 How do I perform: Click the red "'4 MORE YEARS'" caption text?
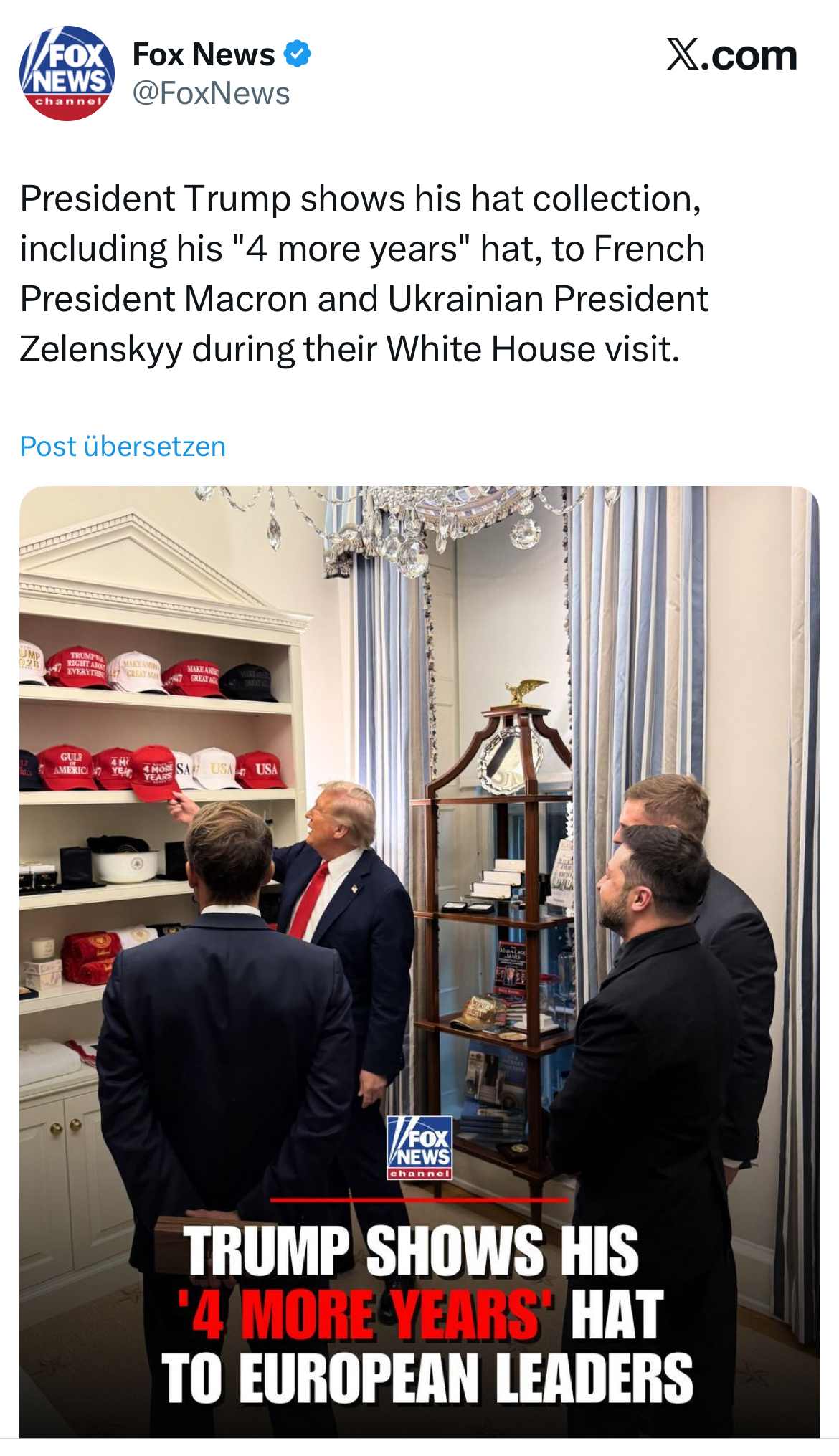point(365,1315)
